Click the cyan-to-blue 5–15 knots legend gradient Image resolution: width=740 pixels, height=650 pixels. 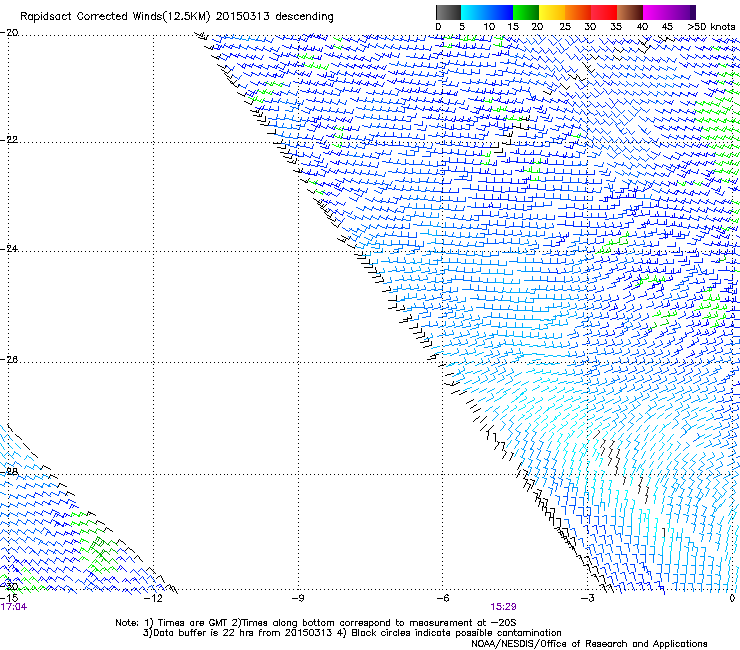[x=487, y=12]
